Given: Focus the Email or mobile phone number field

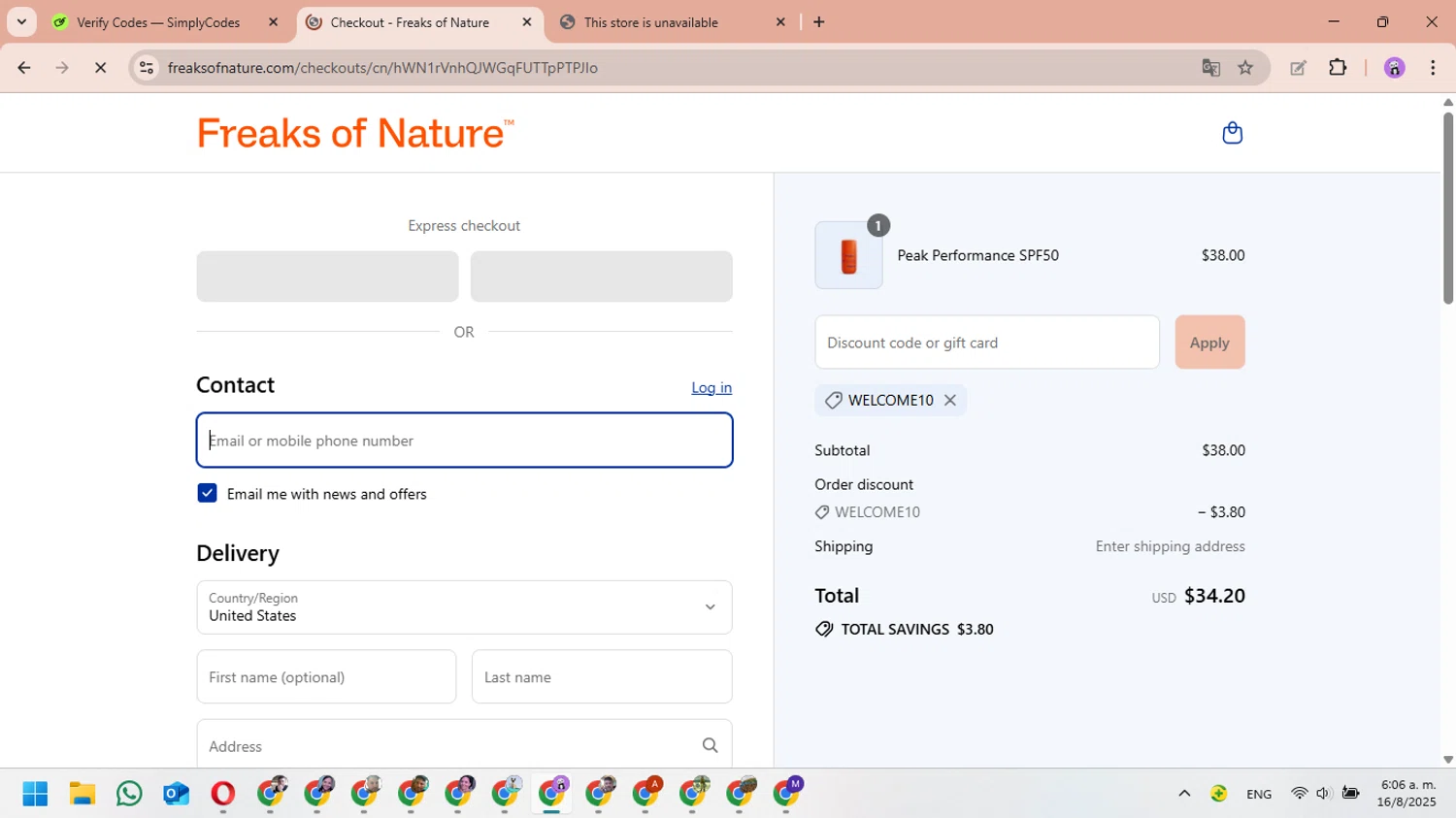Looking at the screenshot, I should pyautogui.click(x=464, y=441).
